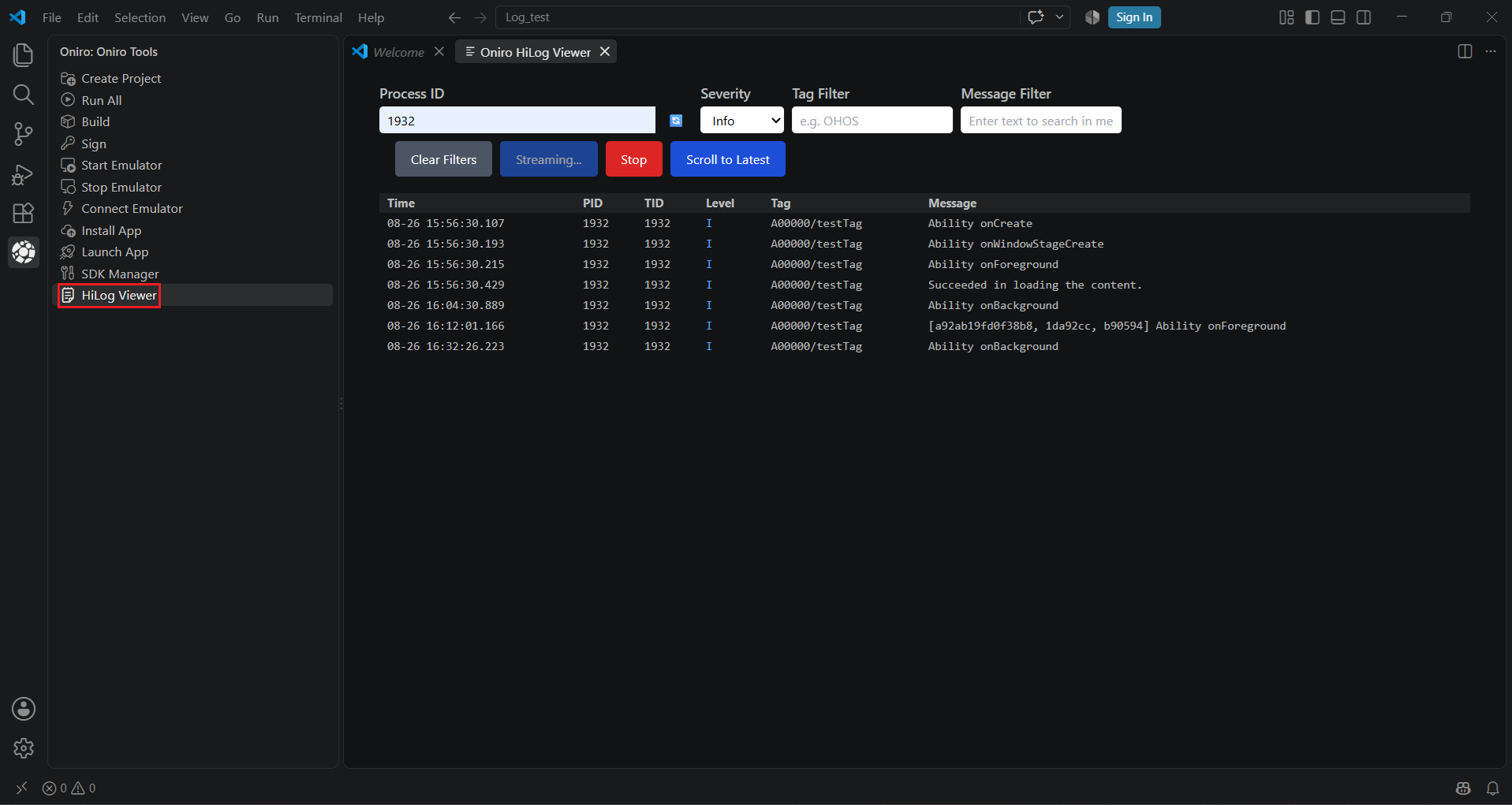Open the Selection menu
The image size is (1512, 805).
pos(140,17)
